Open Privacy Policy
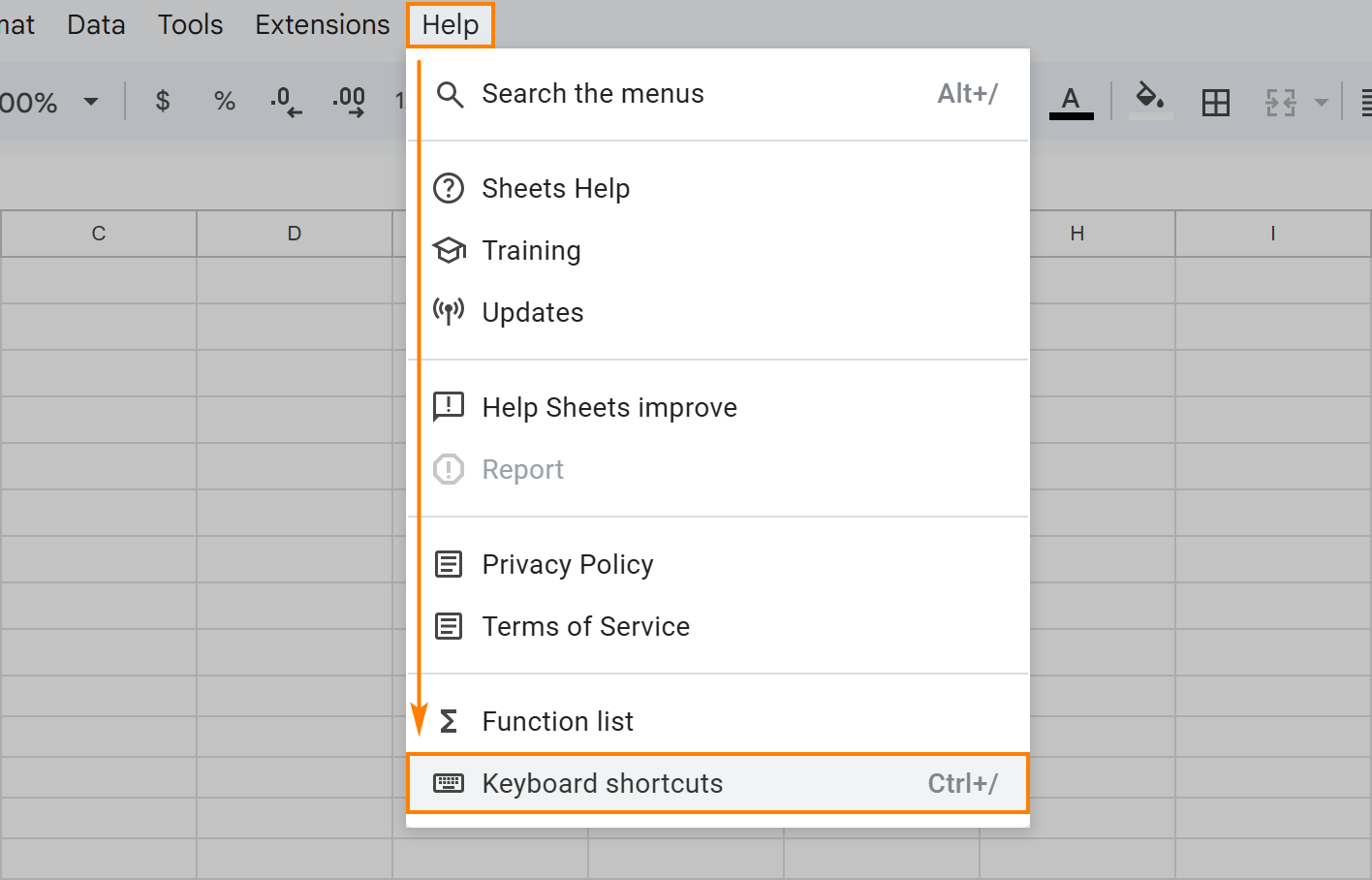1372x880 pixels. coord(718,564)
